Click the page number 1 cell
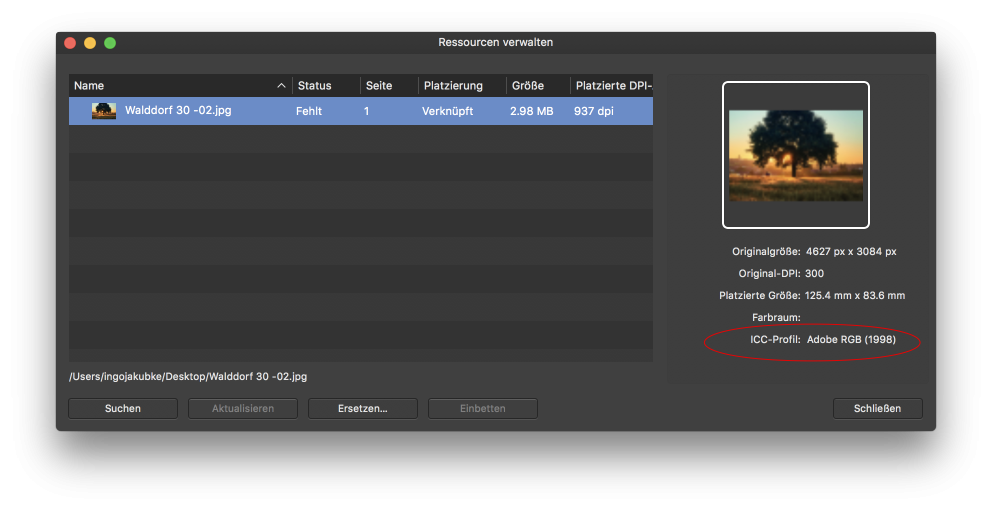This screenshot has height=511, width=992. point(366,111)
